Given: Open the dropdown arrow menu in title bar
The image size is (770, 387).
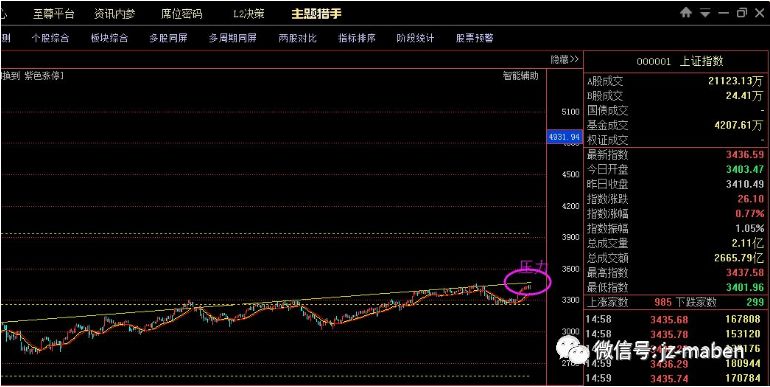Looking at the screenshot, I should click(x=705, y=13).
